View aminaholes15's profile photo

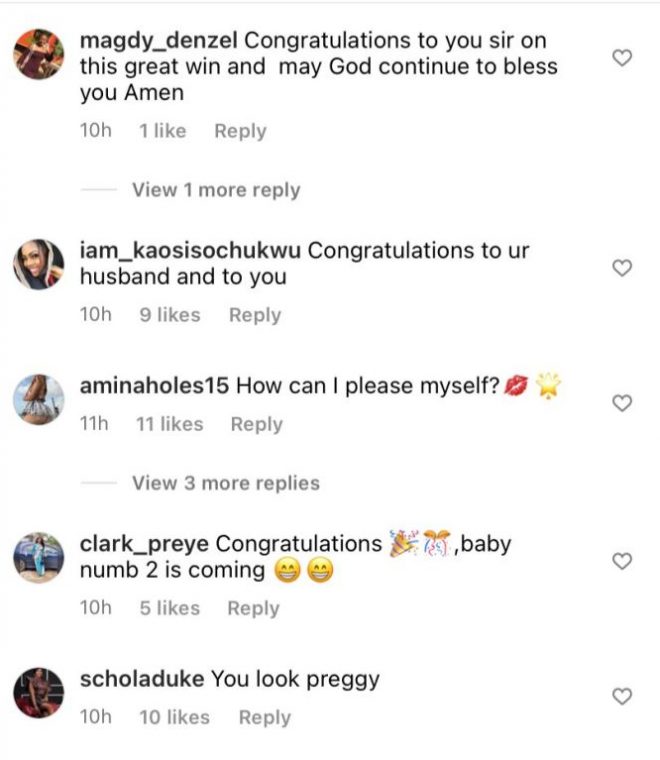pos(40,400)
